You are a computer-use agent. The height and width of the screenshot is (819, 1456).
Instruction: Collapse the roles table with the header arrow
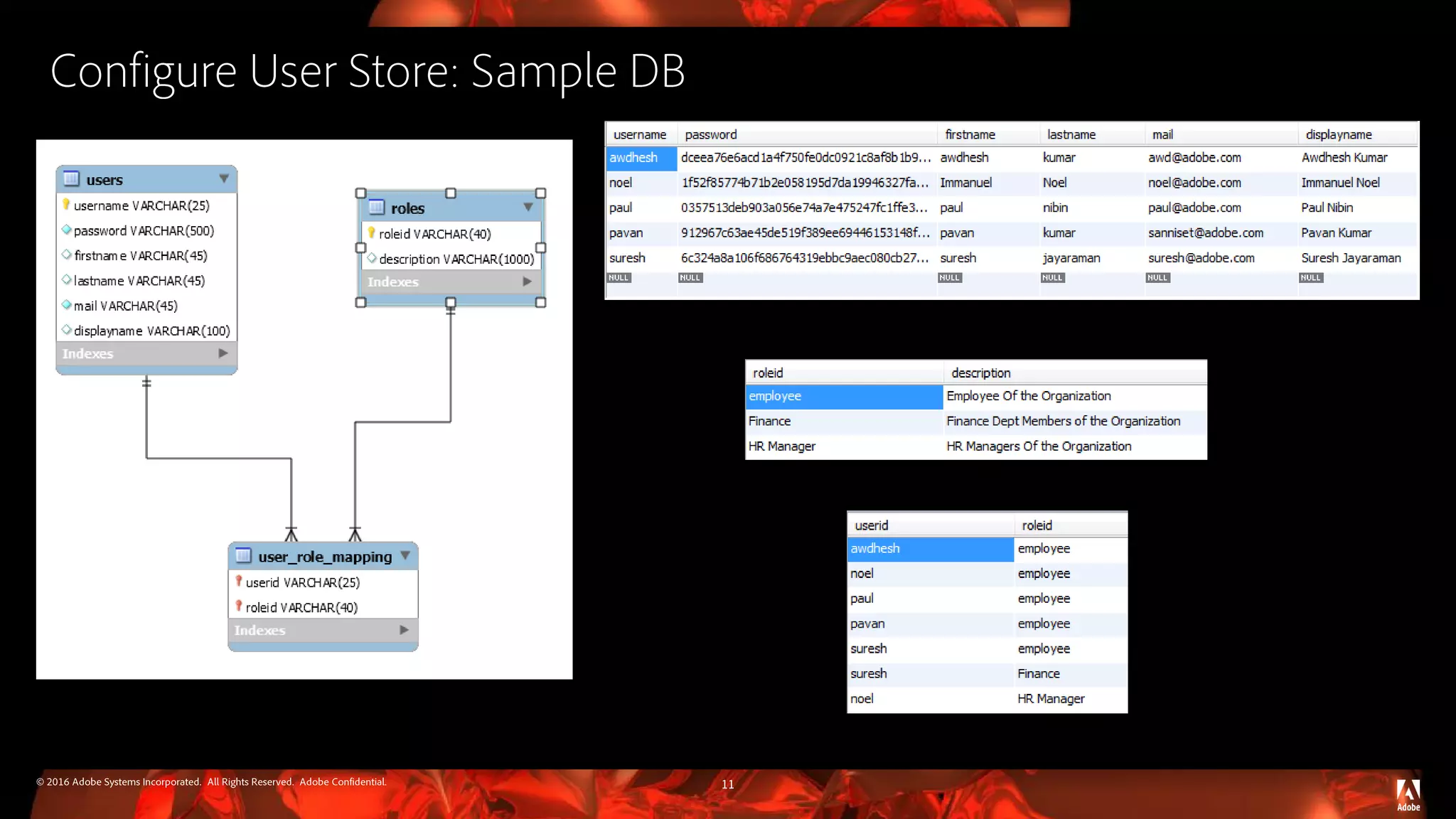coord(528,207)
